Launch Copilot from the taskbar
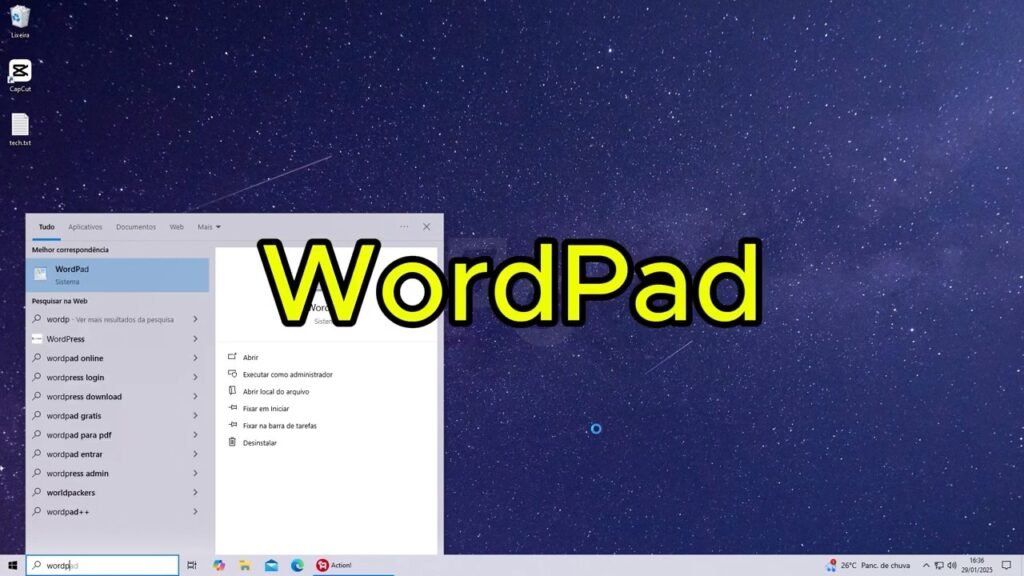Screen dimensions: 1024x576 pos(219,566)
